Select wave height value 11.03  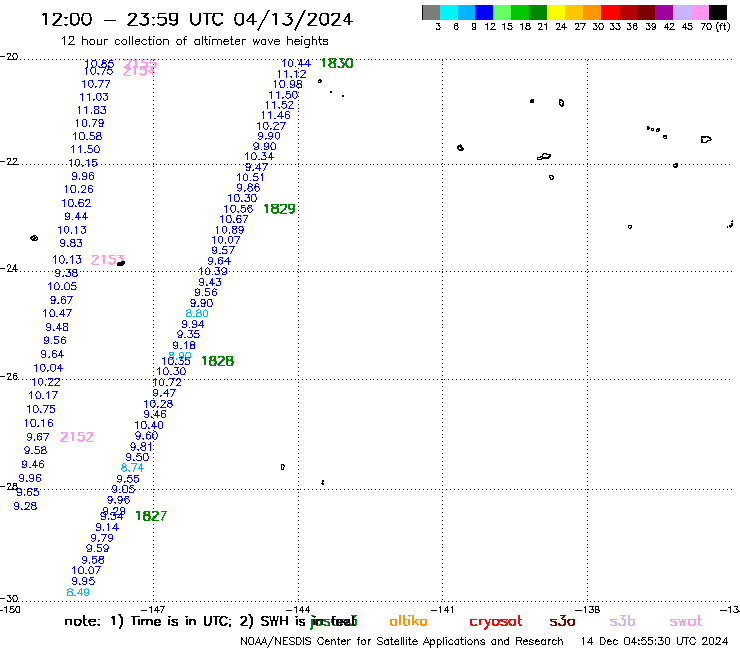point(94,97)
